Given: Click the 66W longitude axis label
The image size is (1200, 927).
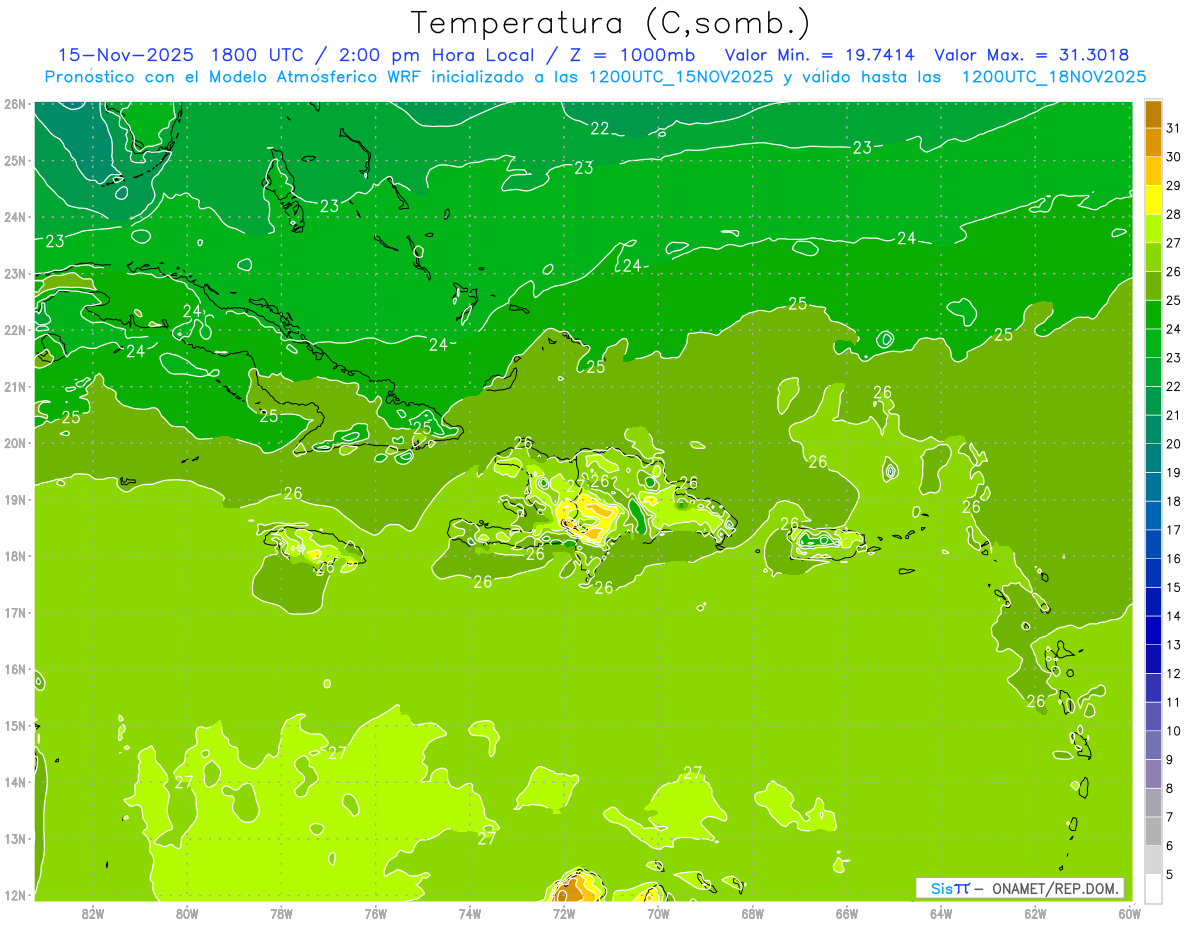Looking at the screenshot, I should coord(847,912).
